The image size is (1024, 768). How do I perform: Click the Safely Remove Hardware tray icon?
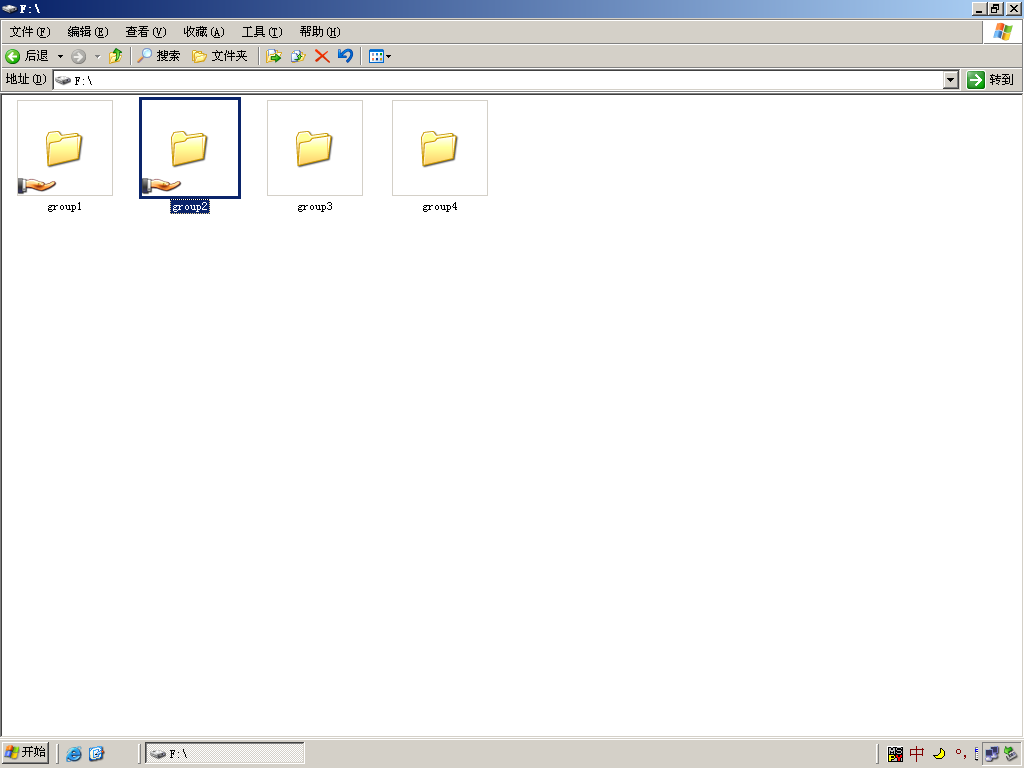pyautogui.click(x=1011, y=754)
